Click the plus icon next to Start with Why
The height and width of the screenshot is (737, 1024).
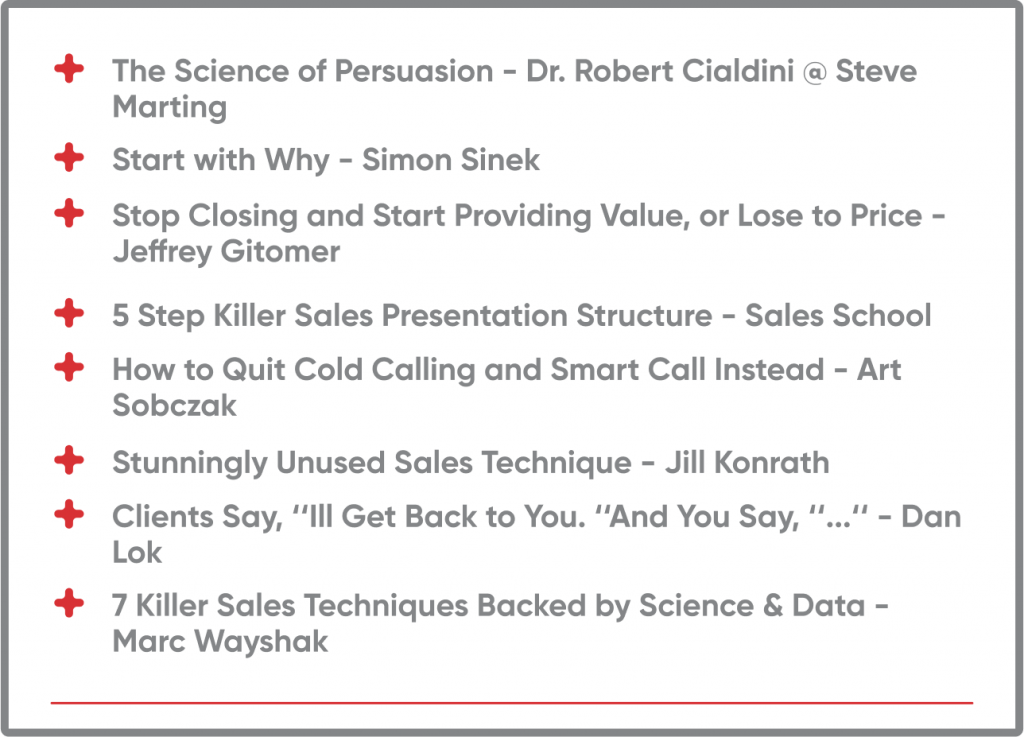(68, 158)
